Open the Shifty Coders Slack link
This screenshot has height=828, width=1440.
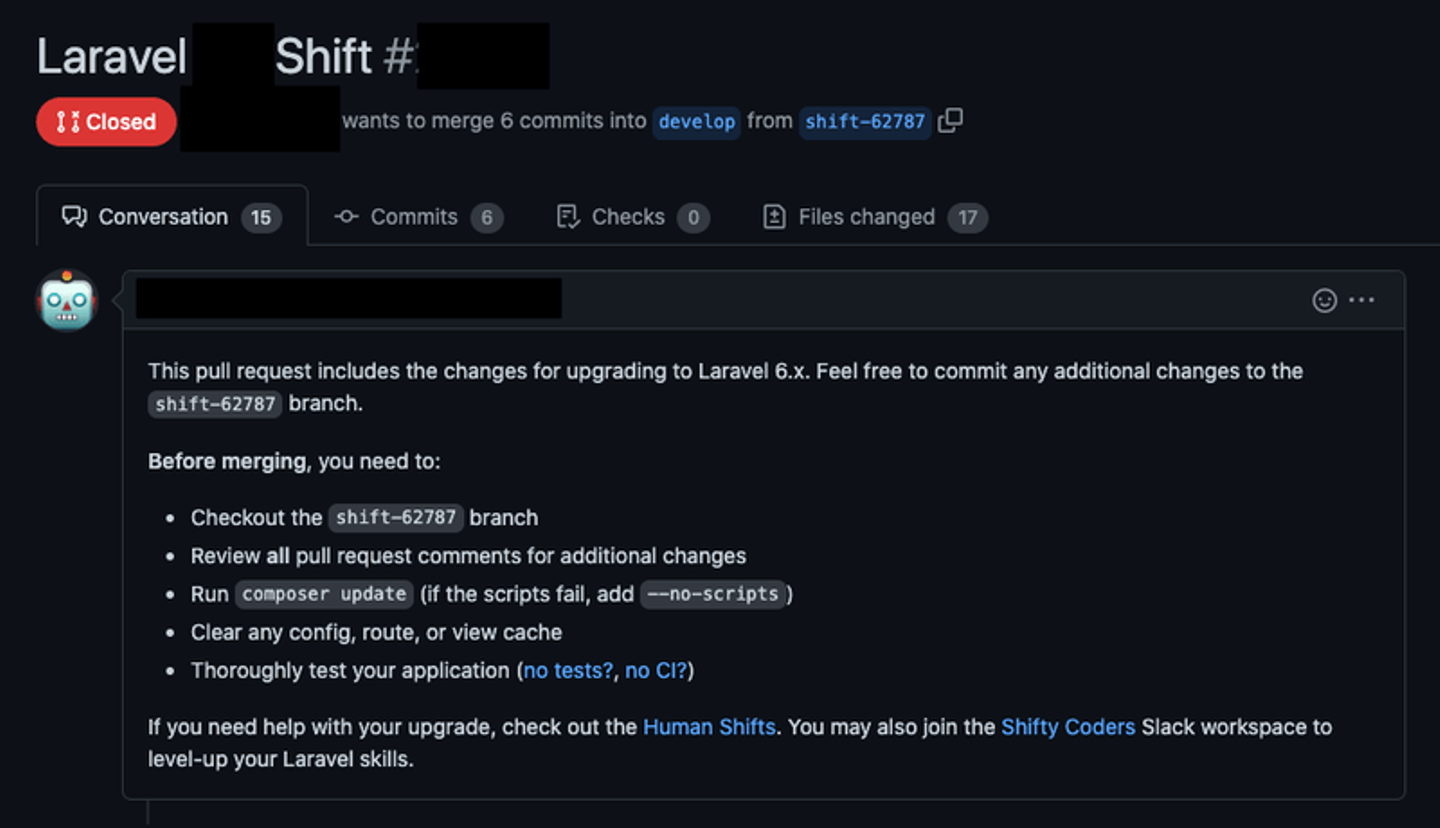pyautogui.click(x=1068, y=727)
